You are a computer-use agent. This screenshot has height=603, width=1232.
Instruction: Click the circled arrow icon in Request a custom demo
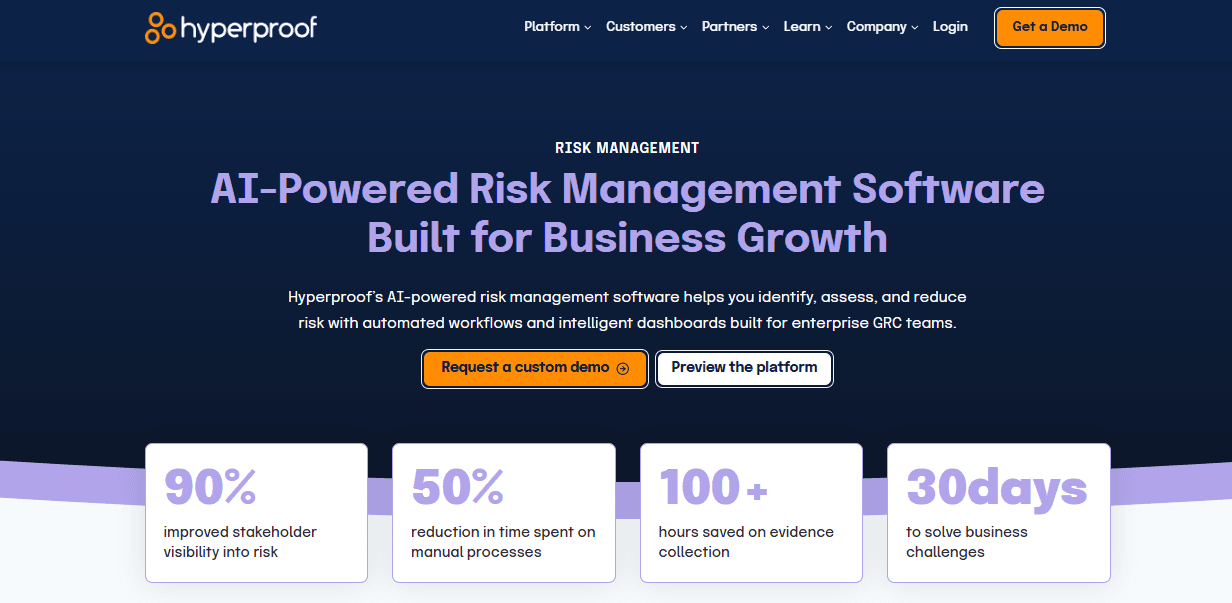[623, 368]
